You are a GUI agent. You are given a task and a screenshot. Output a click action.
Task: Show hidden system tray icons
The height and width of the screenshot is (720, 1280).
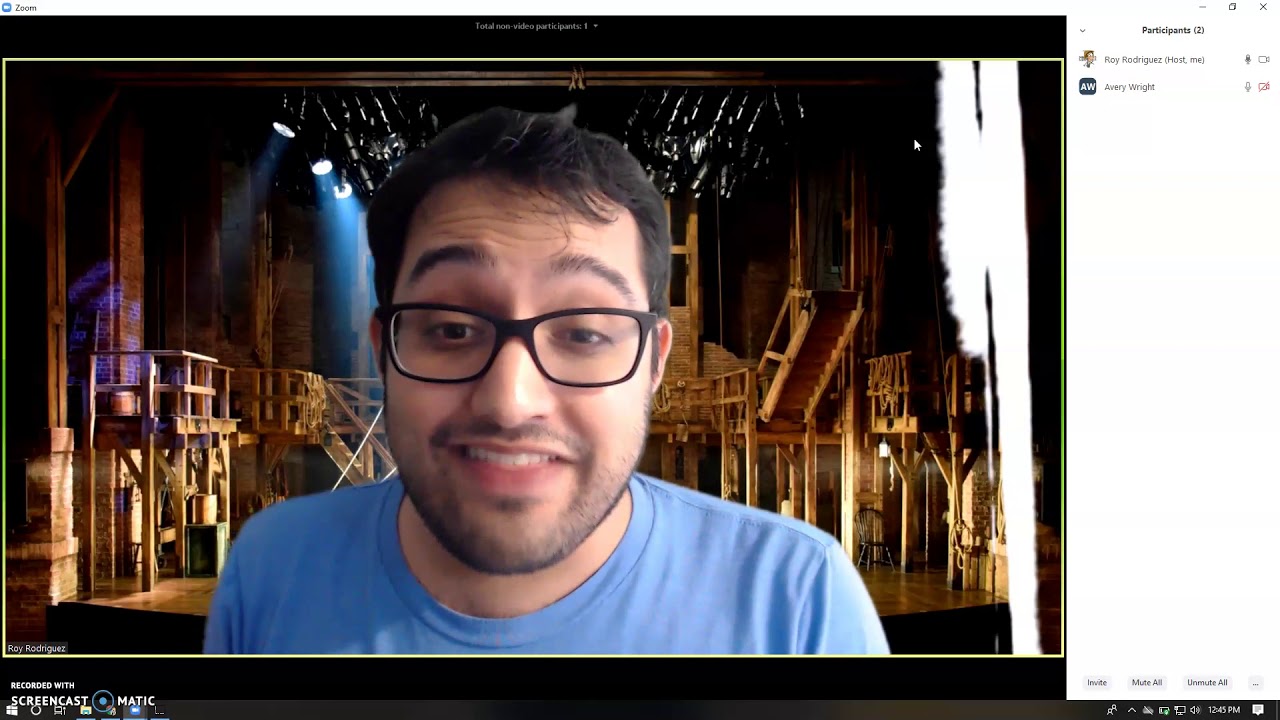click(x=1132, y=710)
